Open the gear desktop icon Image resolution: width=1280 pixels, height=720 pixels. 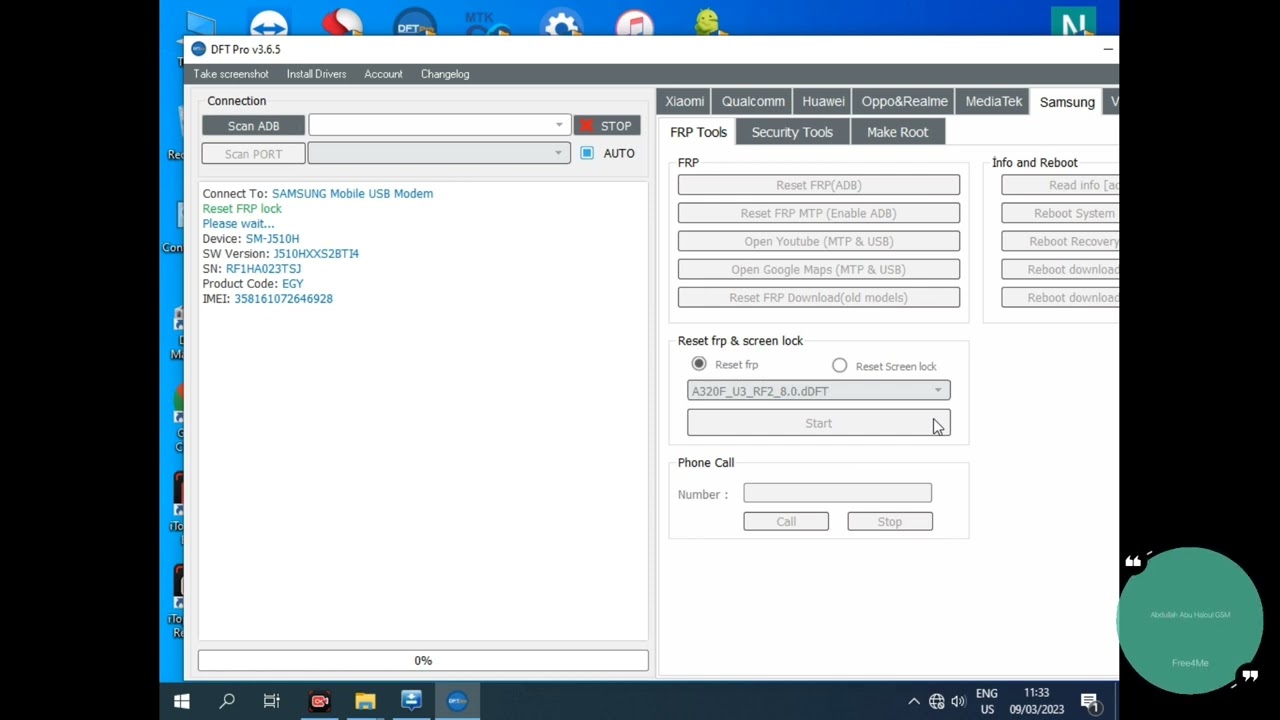562,22
